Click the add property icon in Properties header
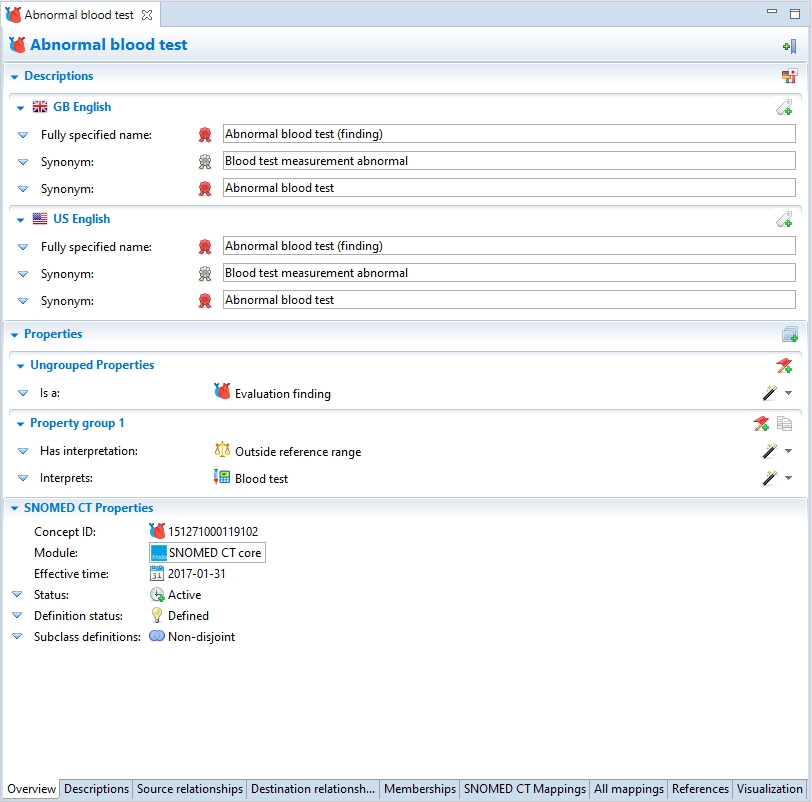This screenshot has height=802, width=812. point(789,335)
